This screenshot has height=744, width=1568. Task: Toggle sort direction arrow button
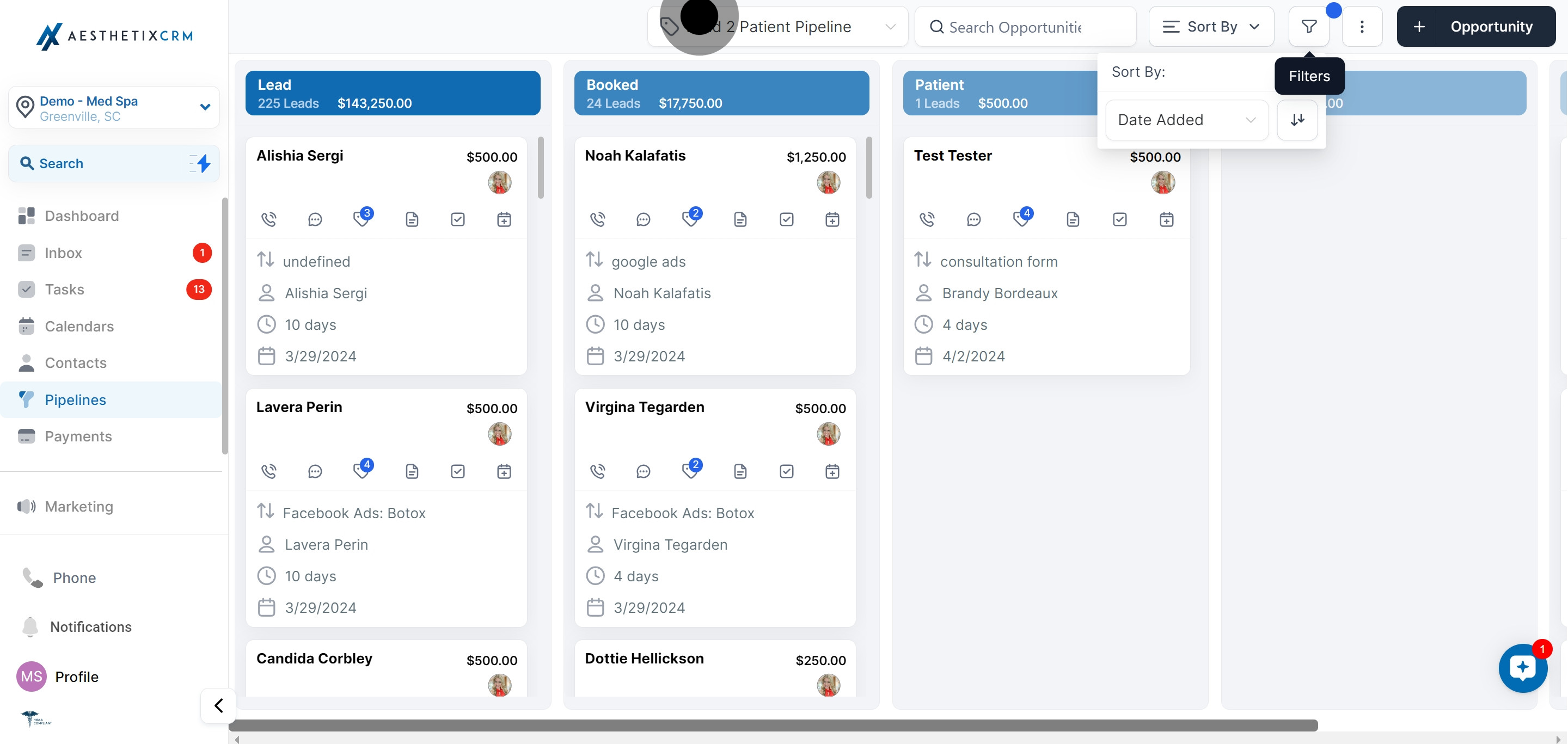click(x=1297, y=120)
